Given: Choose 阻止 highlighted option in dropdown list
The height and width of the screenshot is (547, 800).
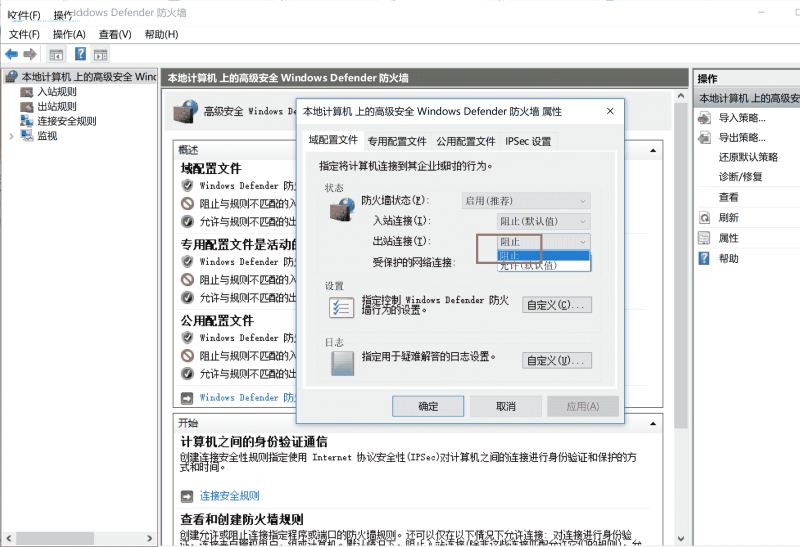Looking at the screenshot, I should [544, 255].
